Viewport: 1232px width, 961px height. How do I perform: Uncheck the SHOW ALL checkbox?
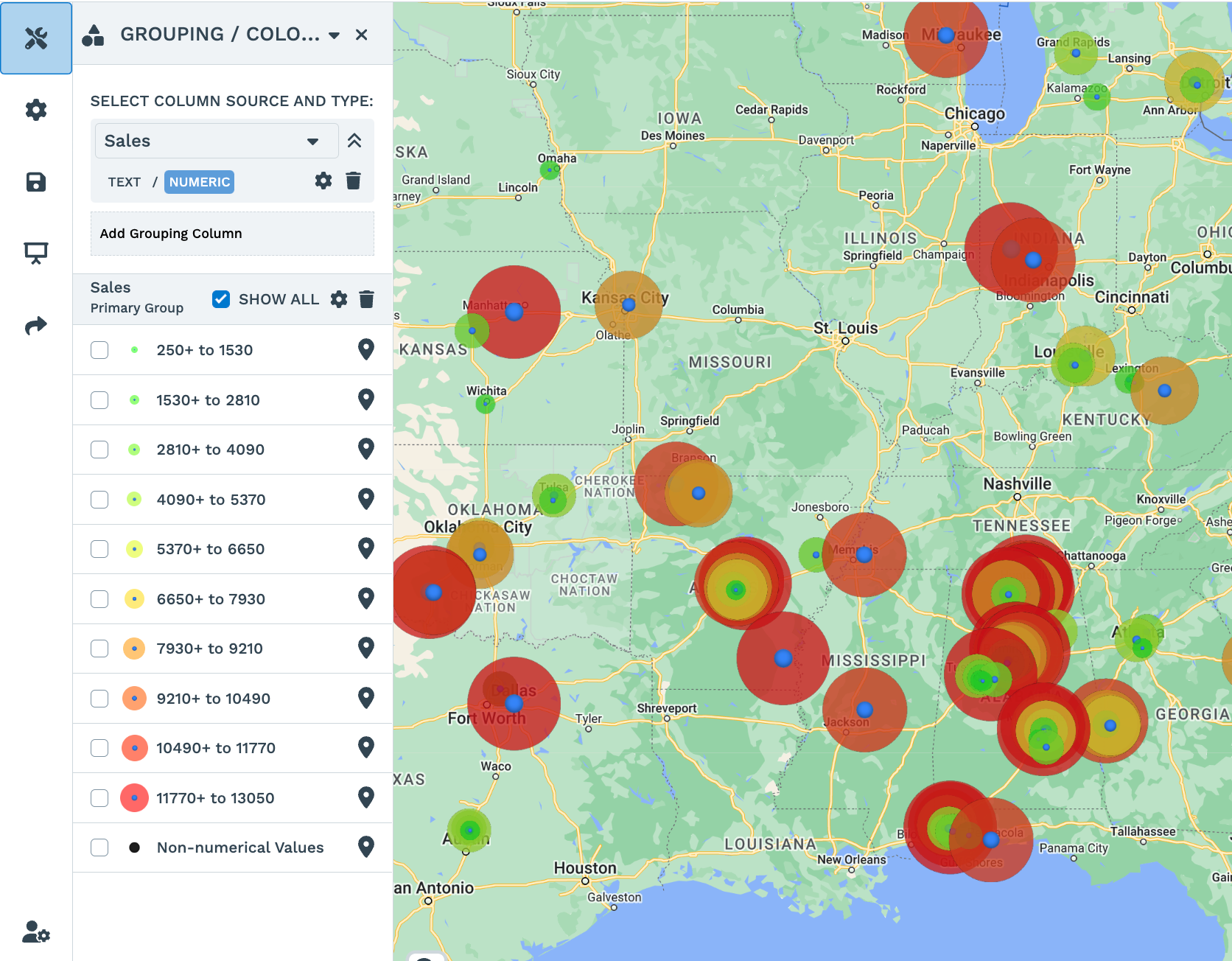(220, 299)
